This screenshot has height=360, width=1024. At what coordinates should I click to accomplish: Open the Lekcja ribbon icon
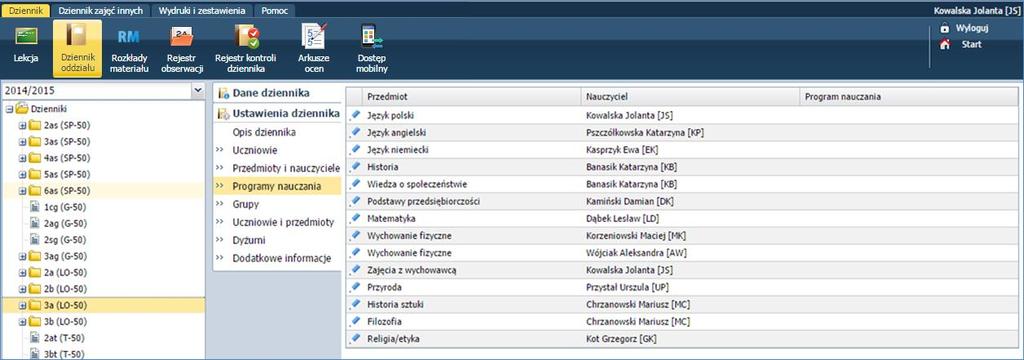pos(25,37)
